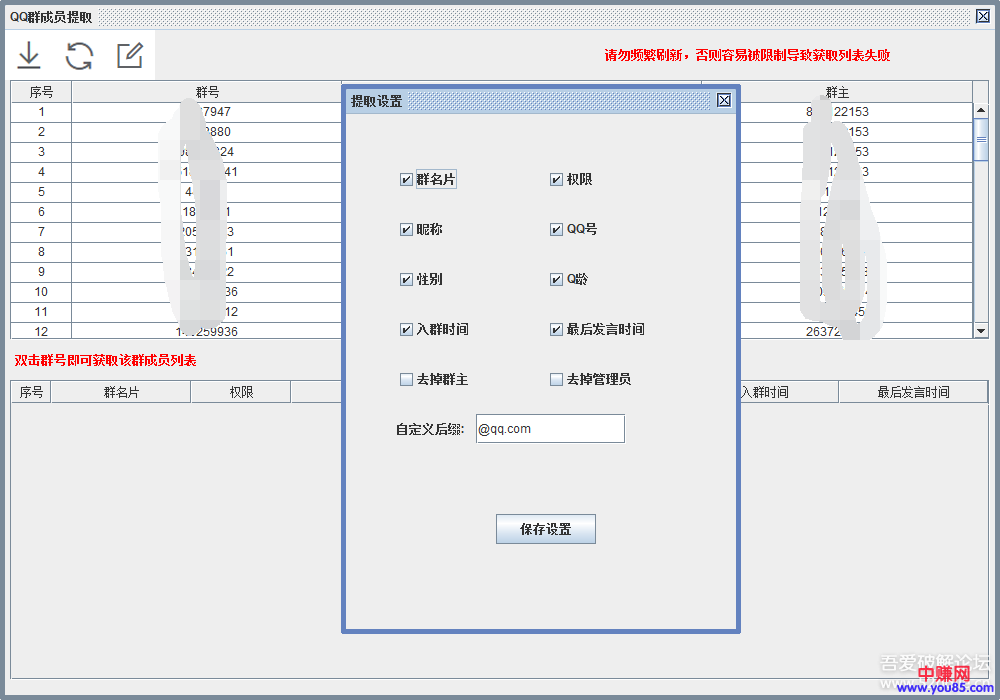
Task: Click the download arrow toolbar icon
Action: coord(29,55)
